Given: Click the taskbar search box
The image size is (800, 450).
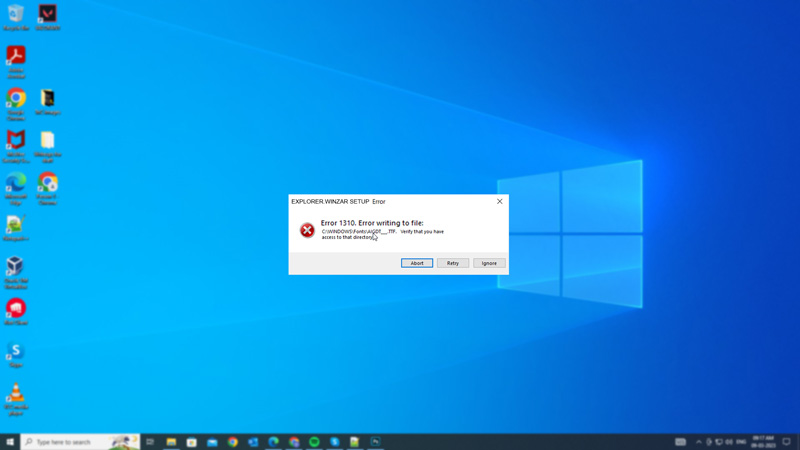Looking at the screenshot, I should coord(80,442).
